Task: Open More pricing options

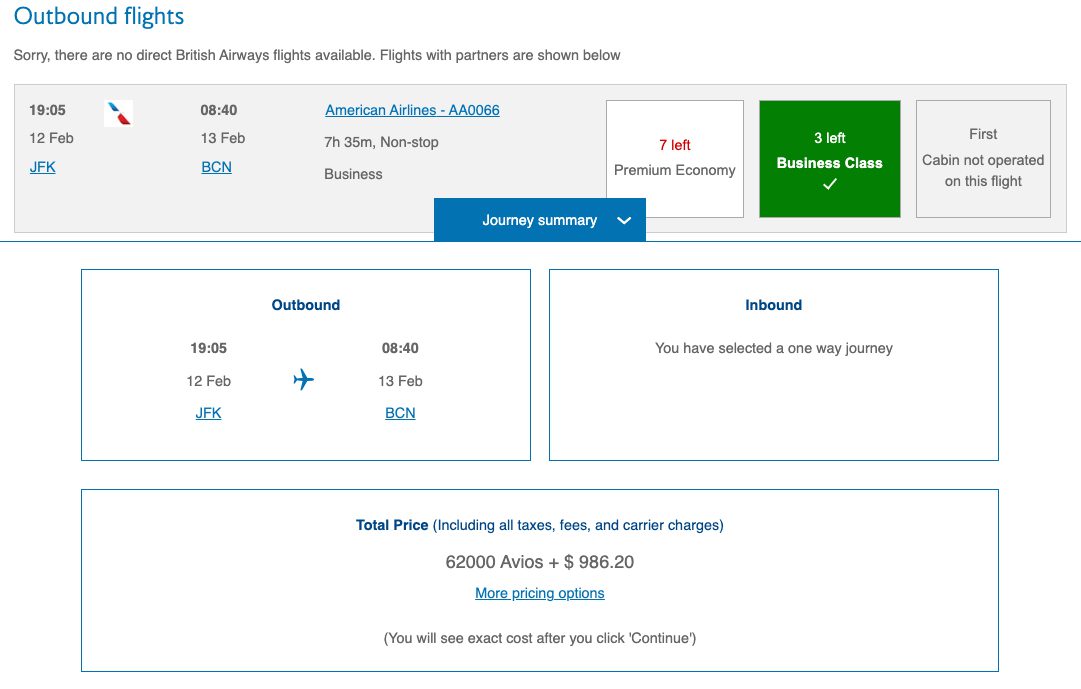Action: tap(539, 593)
